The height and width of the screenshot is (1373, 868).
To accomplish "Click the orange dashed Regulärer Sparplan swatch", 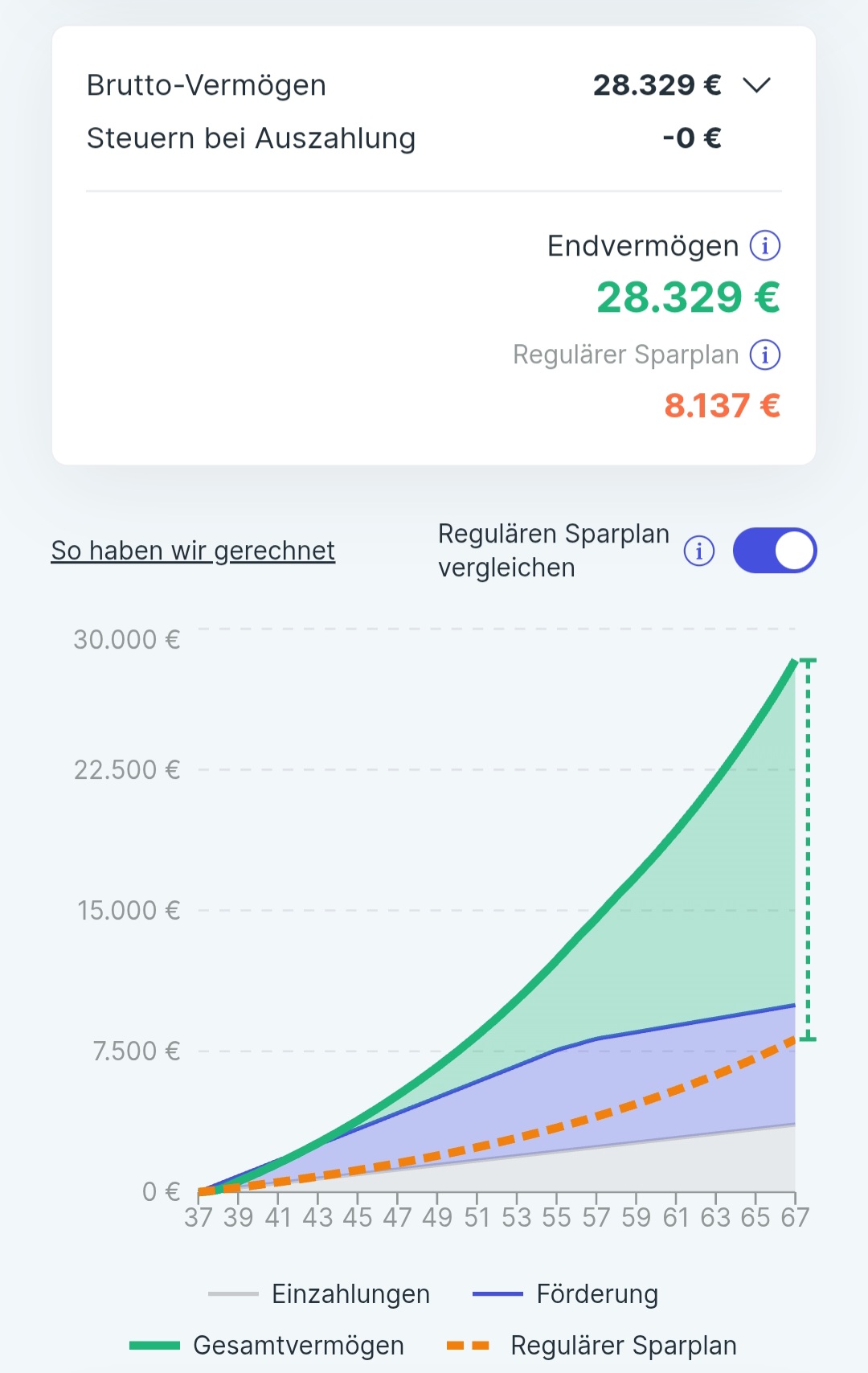I will (x=468, y=1346).
